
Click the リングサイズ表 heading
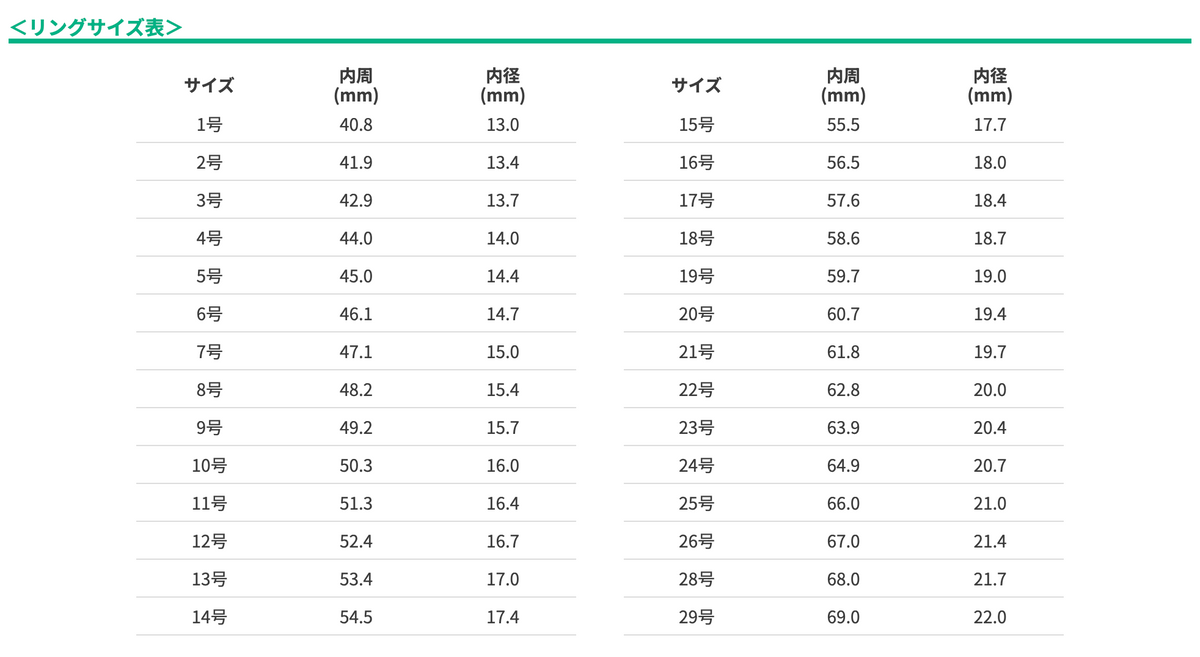tap(95, 27)
